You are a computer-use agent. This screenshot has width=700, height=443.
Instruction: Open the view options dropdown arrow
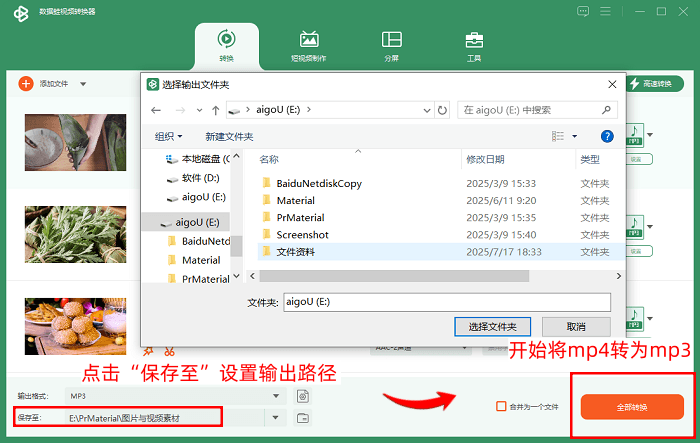click(x=574, y=136)
